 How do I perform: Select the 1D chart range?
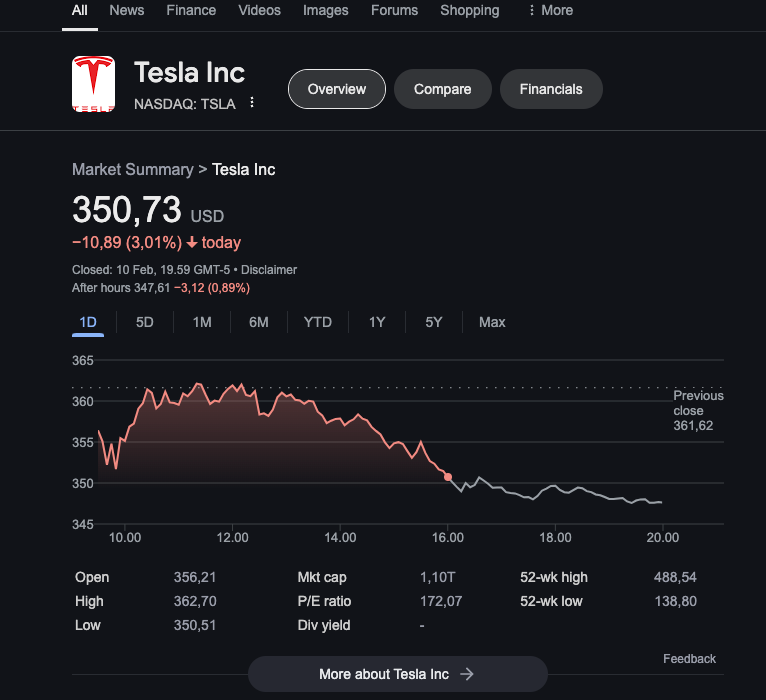[x=88, y=322]
